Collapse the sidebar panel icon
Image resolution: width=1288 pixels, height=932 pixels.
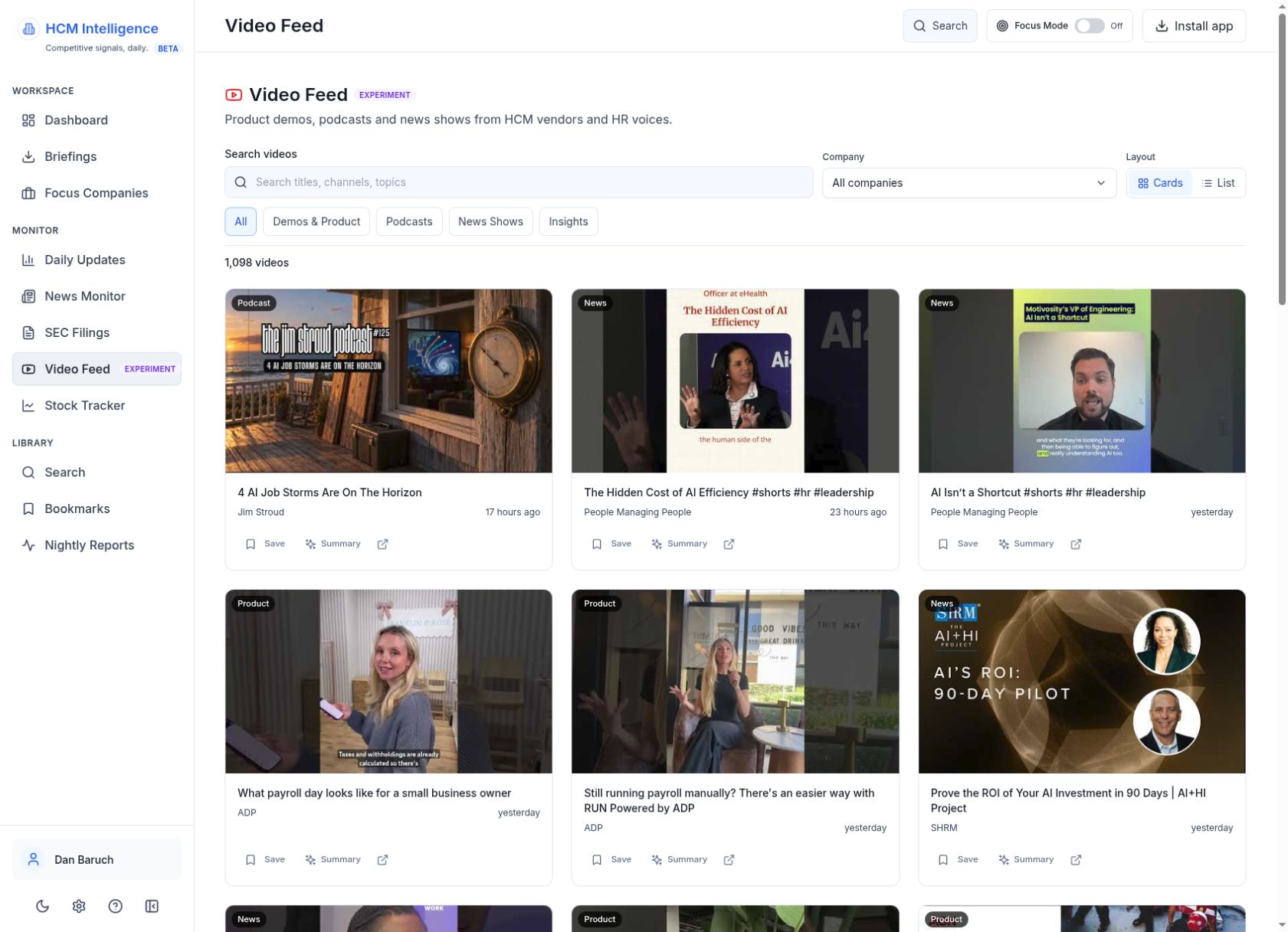click(x=152, y=906)
